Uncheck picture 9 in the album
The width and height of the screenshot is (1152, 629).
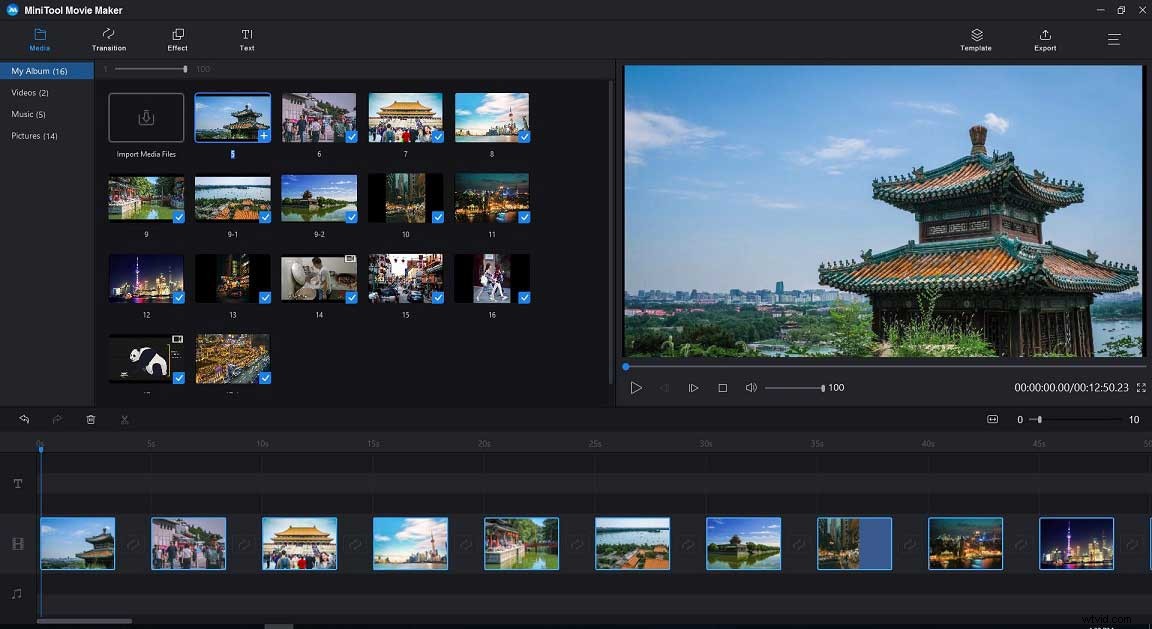(x=178, y=217)
